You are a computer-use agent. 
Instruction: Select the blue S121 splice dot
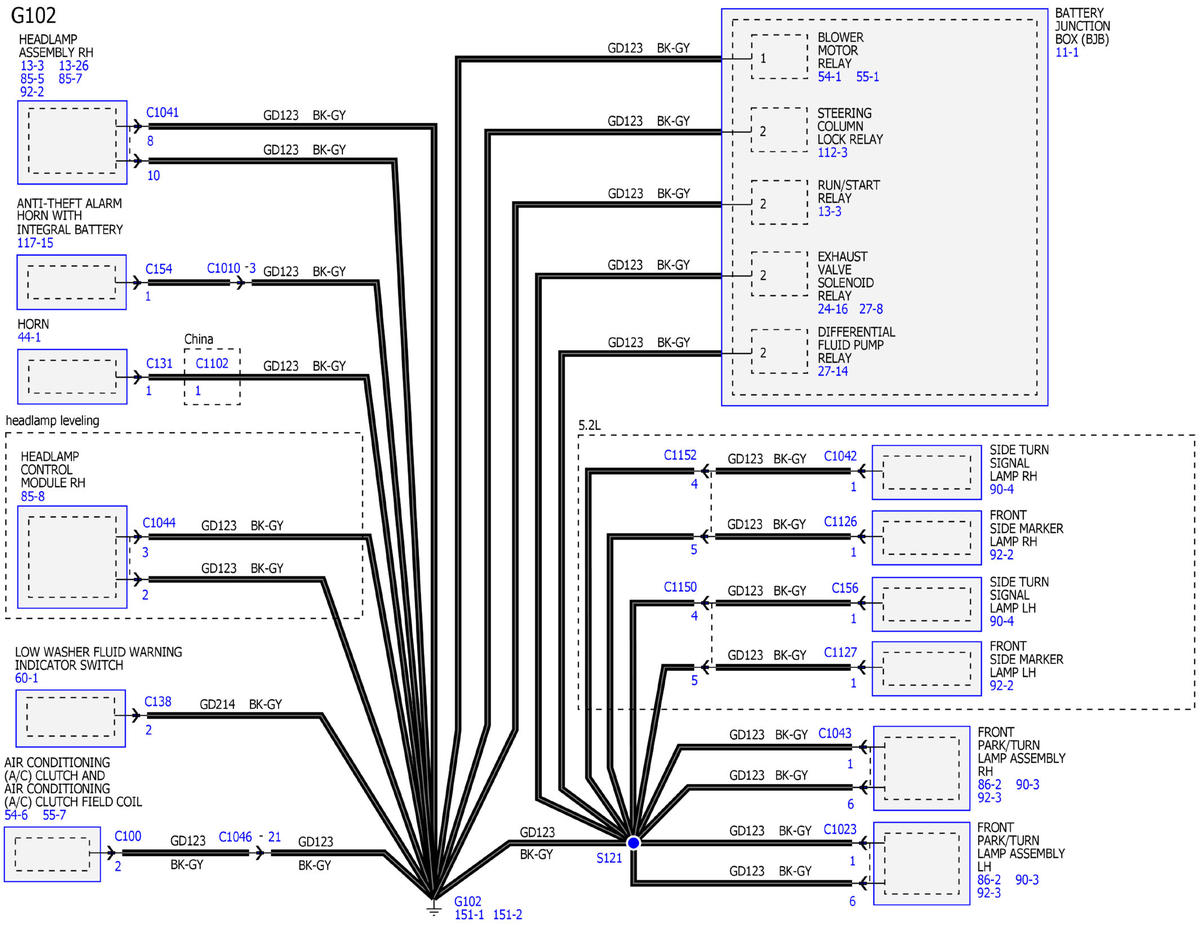pos(632,843)
